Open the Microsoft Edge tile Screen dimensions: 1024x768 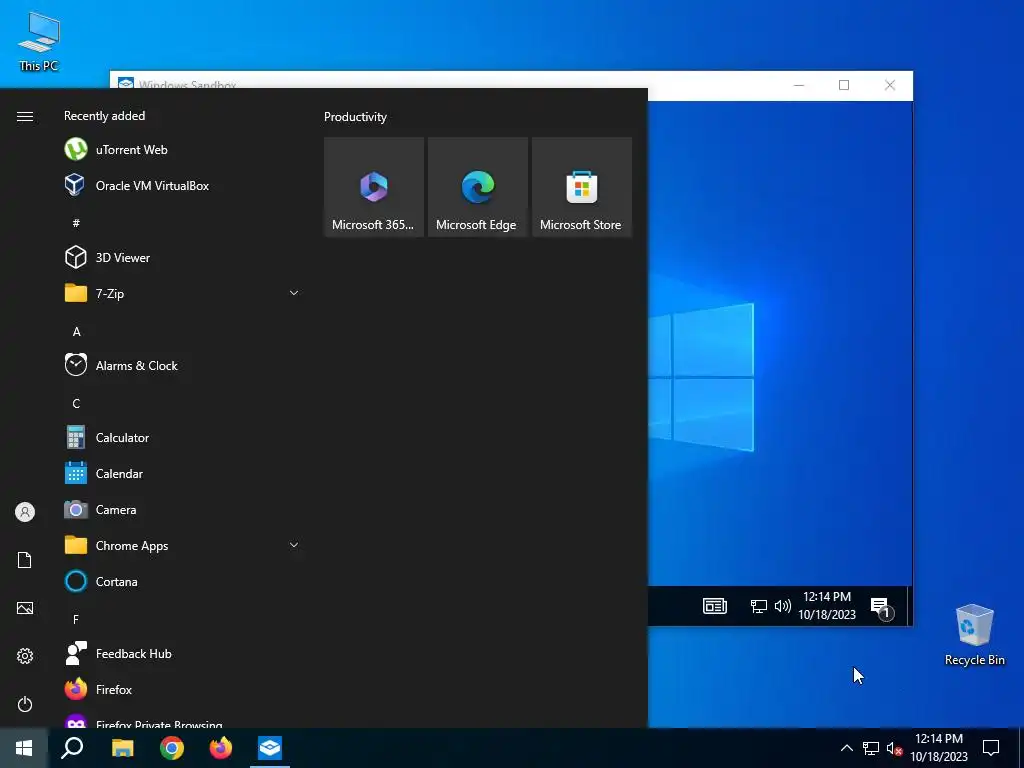[x=477, y=187]
